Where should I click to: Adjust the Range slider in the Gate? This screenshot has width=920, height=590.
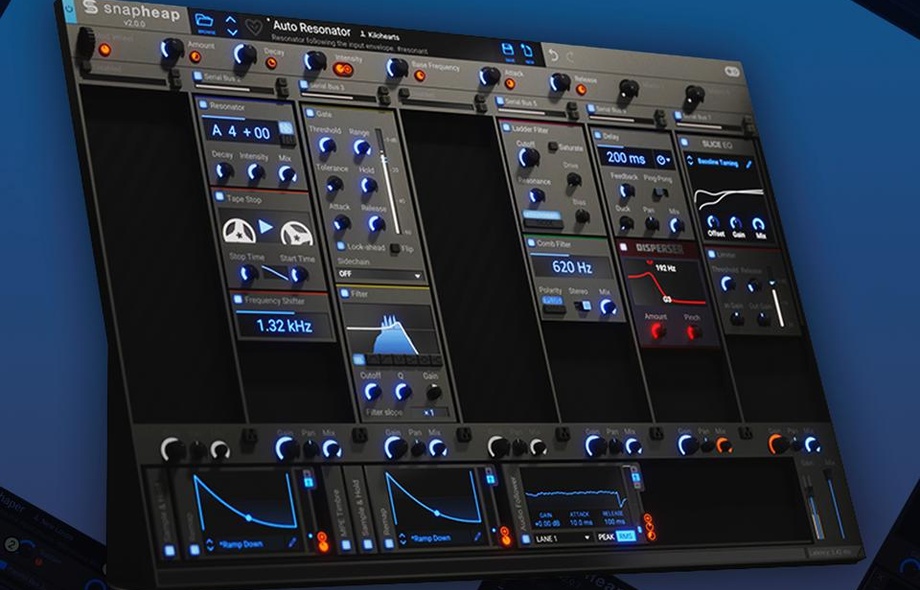pyautogui.click(x=361, y=146)
